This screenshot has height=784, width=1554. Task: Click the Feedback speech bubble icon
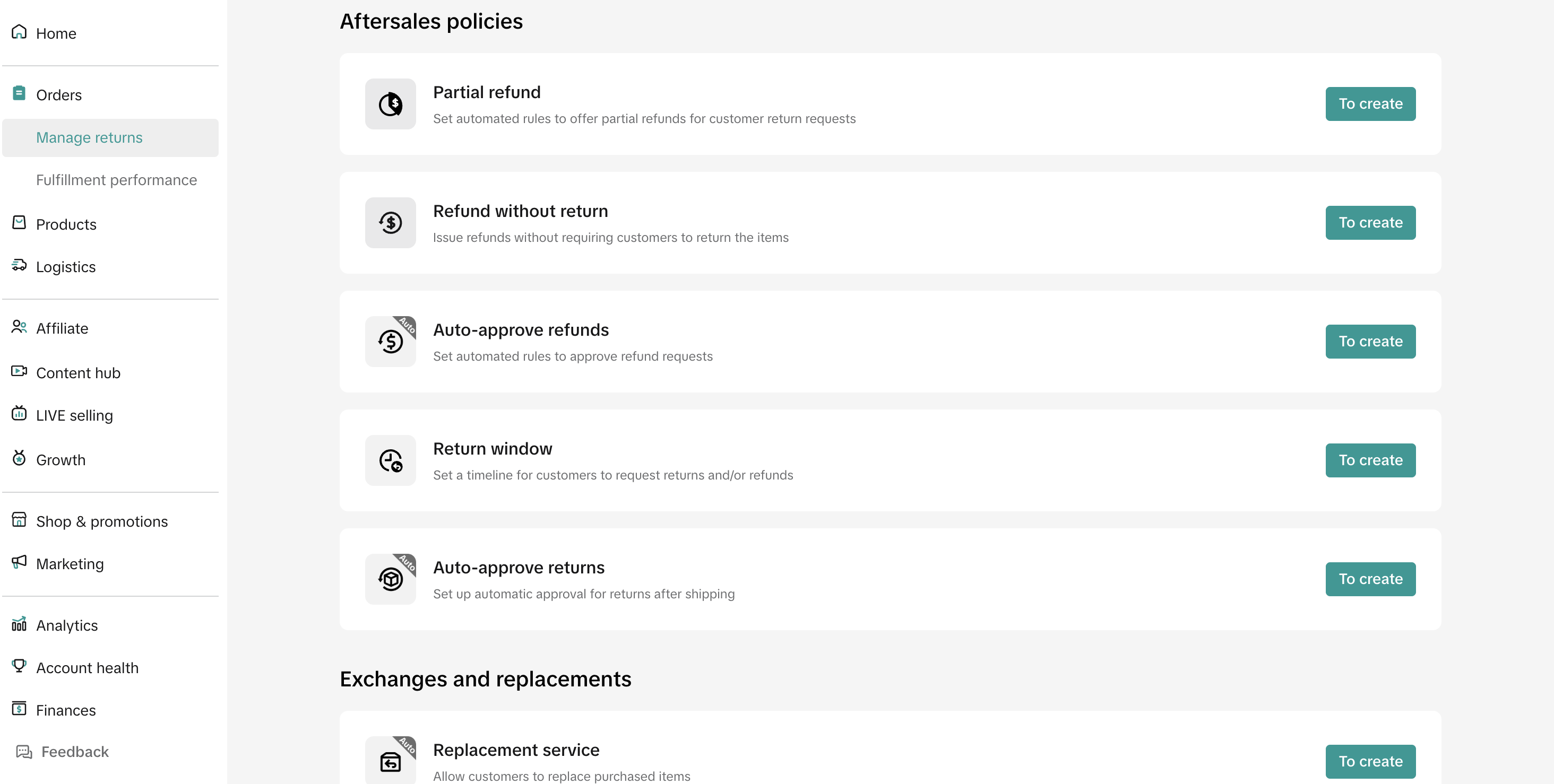point(24,752)
